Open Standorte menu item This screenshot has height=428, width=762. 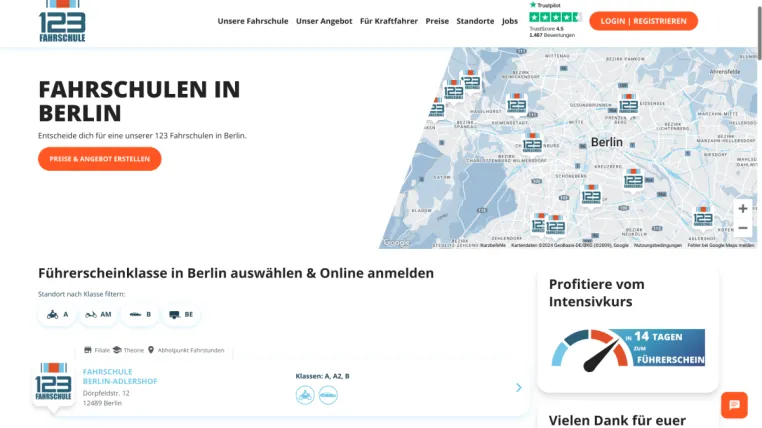(475, 21)
